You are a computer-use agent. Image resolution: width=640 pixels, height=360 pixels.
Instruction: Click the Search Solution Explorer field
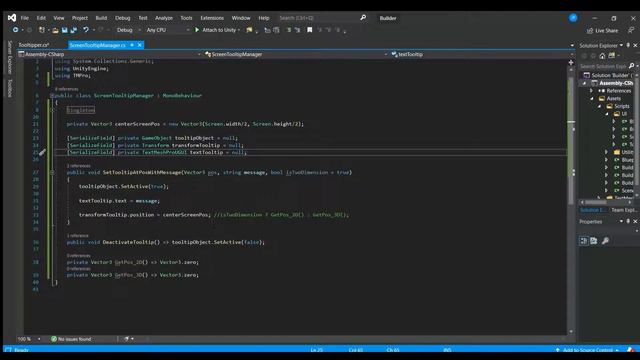tap(604, 66)
